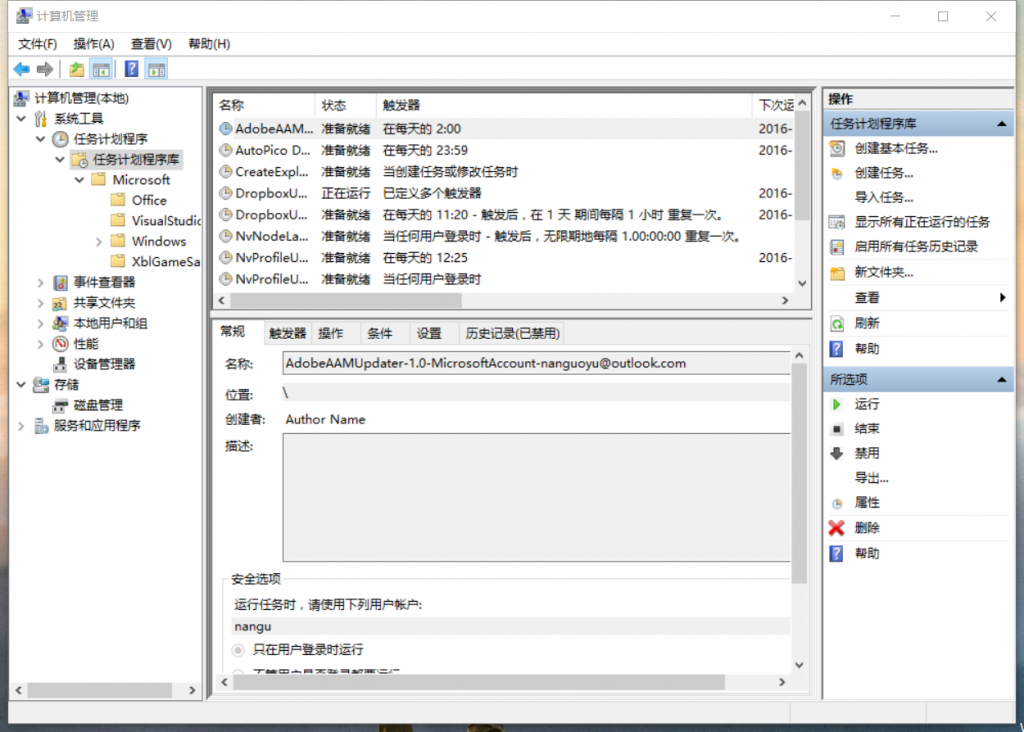The height and width of the screenshot is (732, 1024).
Task: Open Device Manager from the tree
Action: coord(104,364)
